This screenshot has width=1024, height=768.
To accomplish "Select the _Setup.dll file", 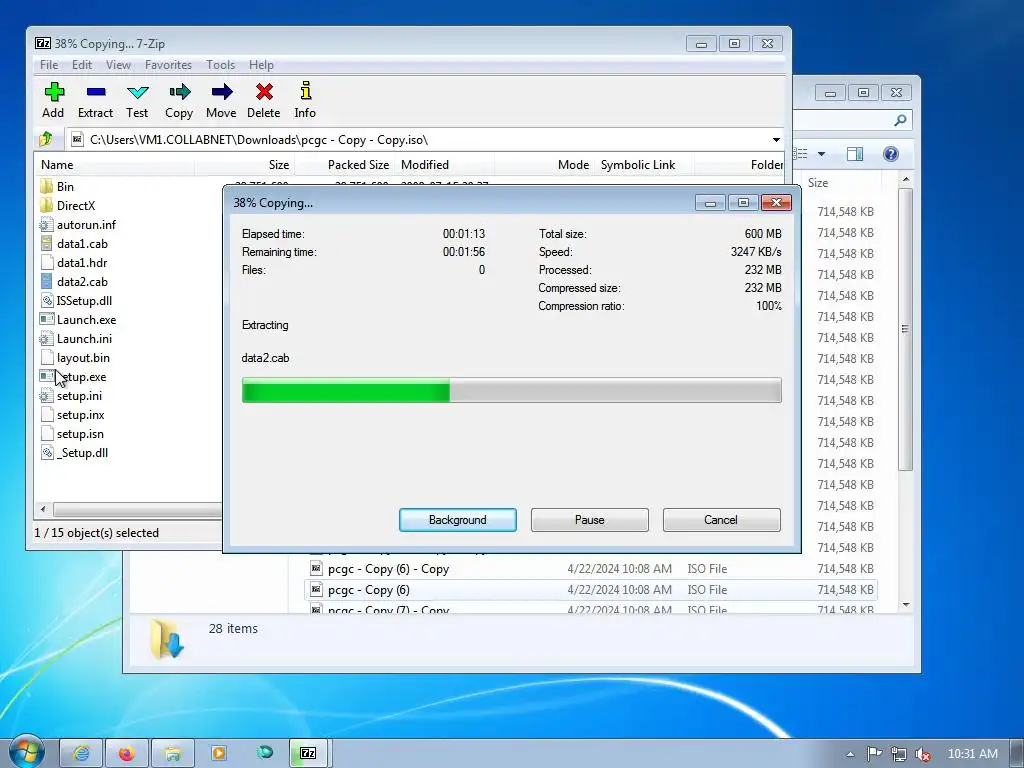I will pos(74,453).
